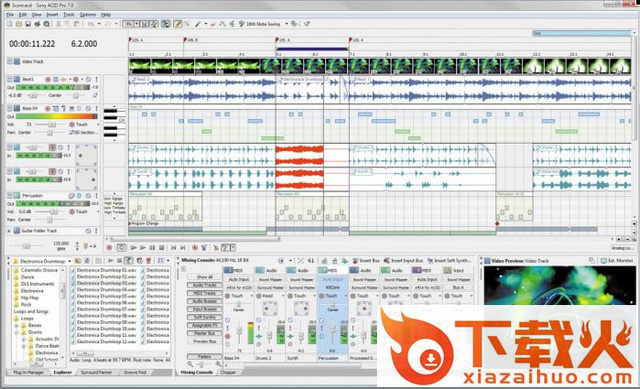Click Show All in Mixing Console

pos(204,277)
